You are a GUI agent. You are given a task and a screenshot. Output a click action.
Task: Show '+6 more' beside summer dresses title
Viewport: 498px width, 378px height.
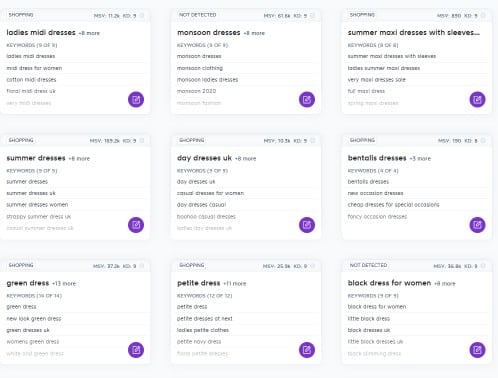coord(79,159)
